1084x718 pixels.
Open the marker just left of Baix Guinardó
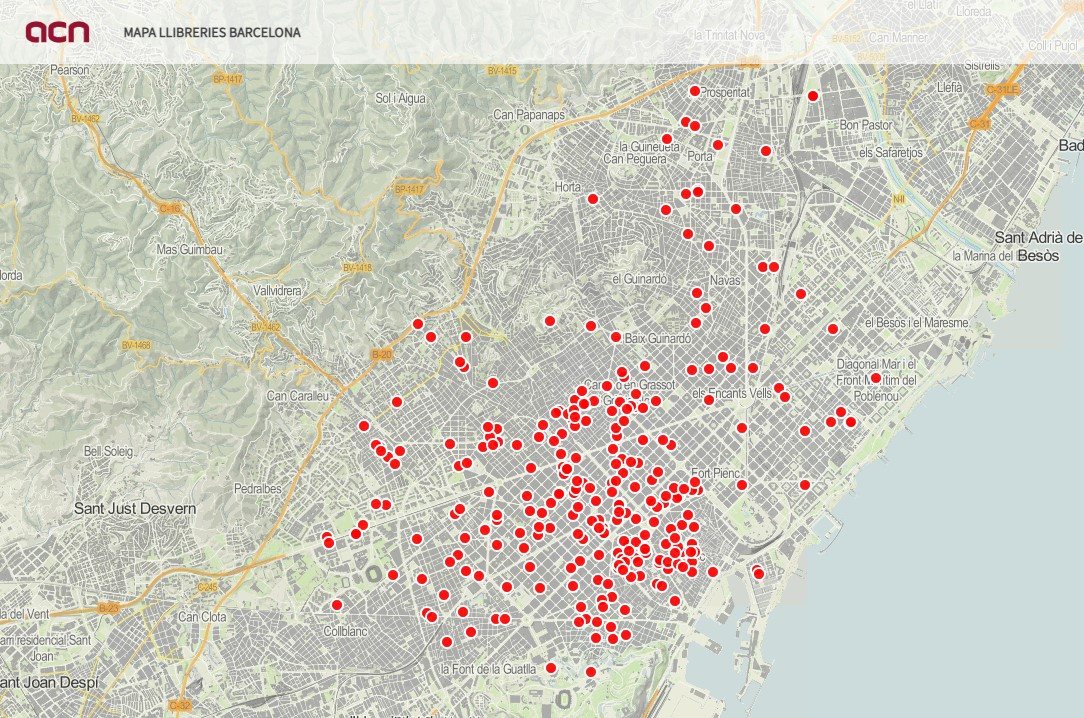615,337
